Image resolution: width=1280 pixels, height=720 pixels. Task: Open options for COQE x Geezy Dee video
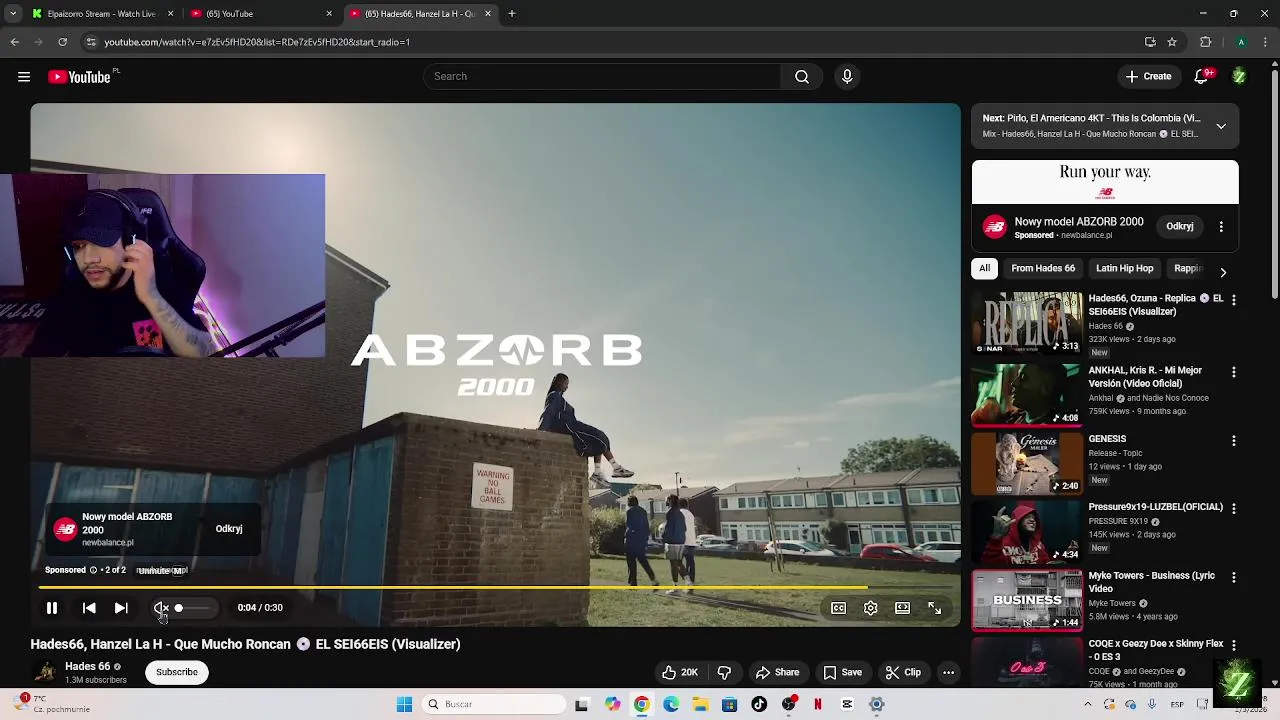point(1233,646)
